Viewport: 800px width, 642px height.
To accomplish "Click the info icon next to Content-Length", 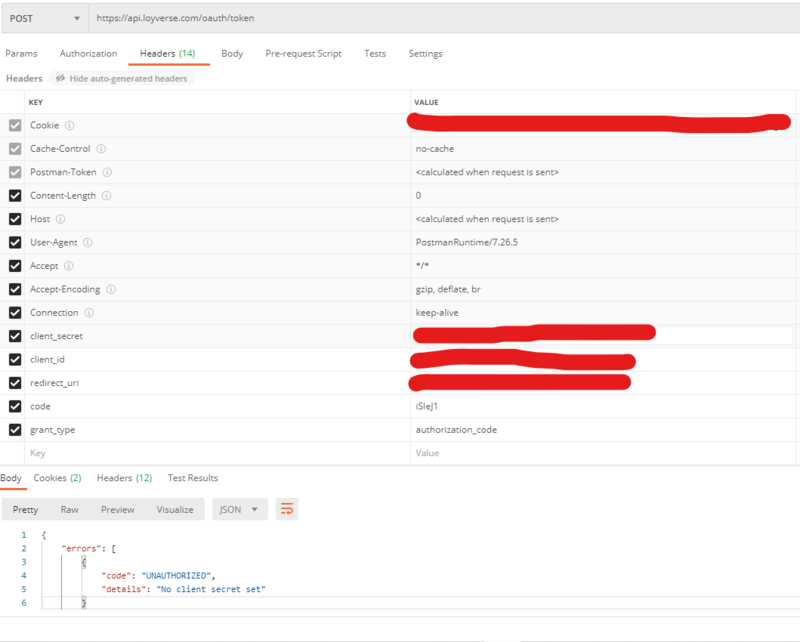I will tap(107, 196).
